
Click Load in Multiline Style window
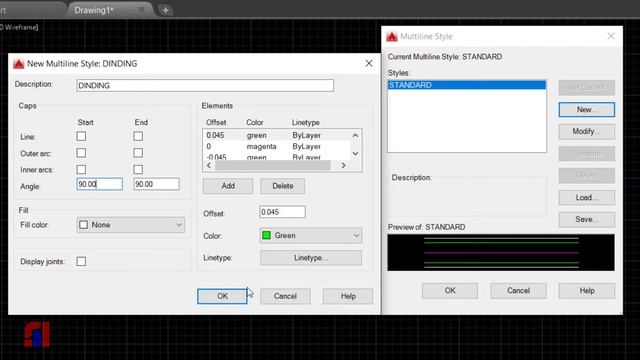(587, 198)
